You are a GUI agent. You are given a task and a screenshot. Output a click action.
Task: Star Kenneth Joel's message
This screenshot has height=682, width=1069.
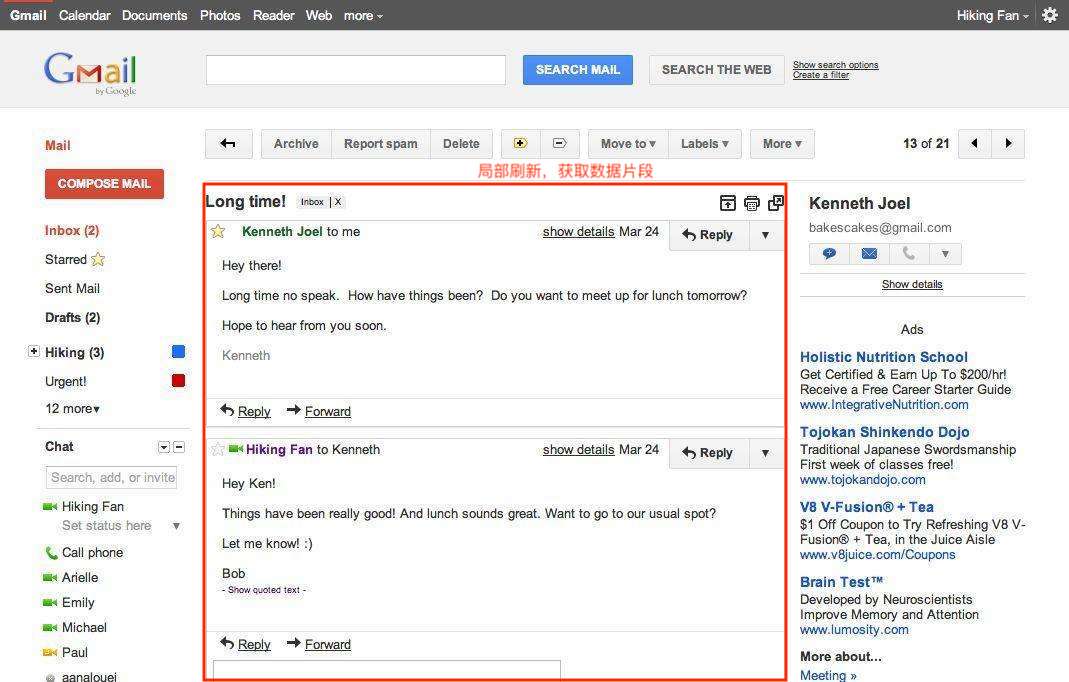[218, 231]
